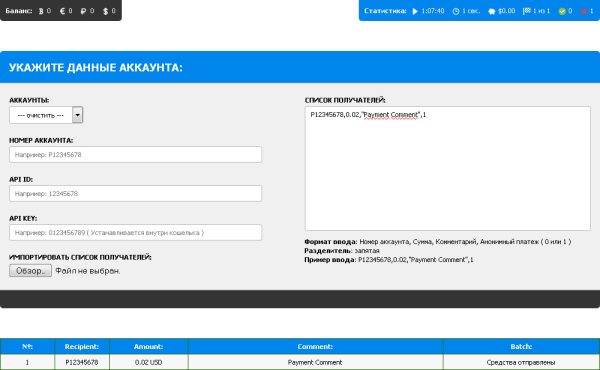This screenshot has width=600, height=370.
Task: Click the red error counter icon
Action: pyautogui.click(x=584, y=11)
